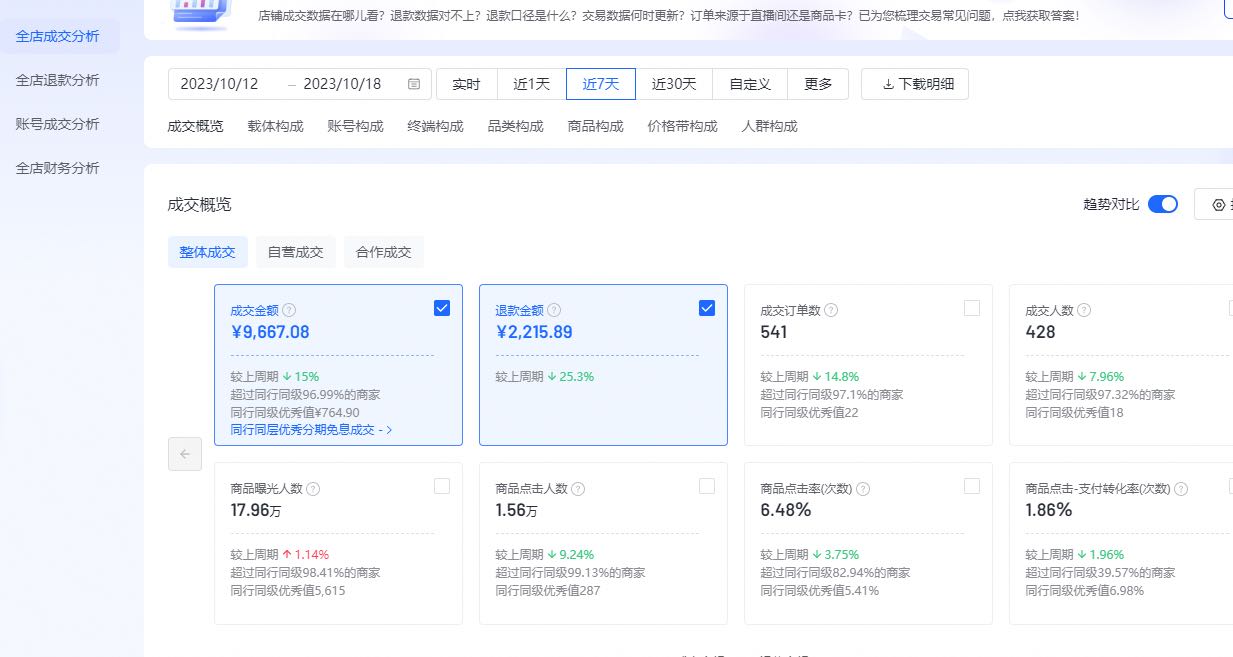1233x657 pixels.
Task: Click the help icon beside 商品点击人数
Action: click(x=578, y=489)
